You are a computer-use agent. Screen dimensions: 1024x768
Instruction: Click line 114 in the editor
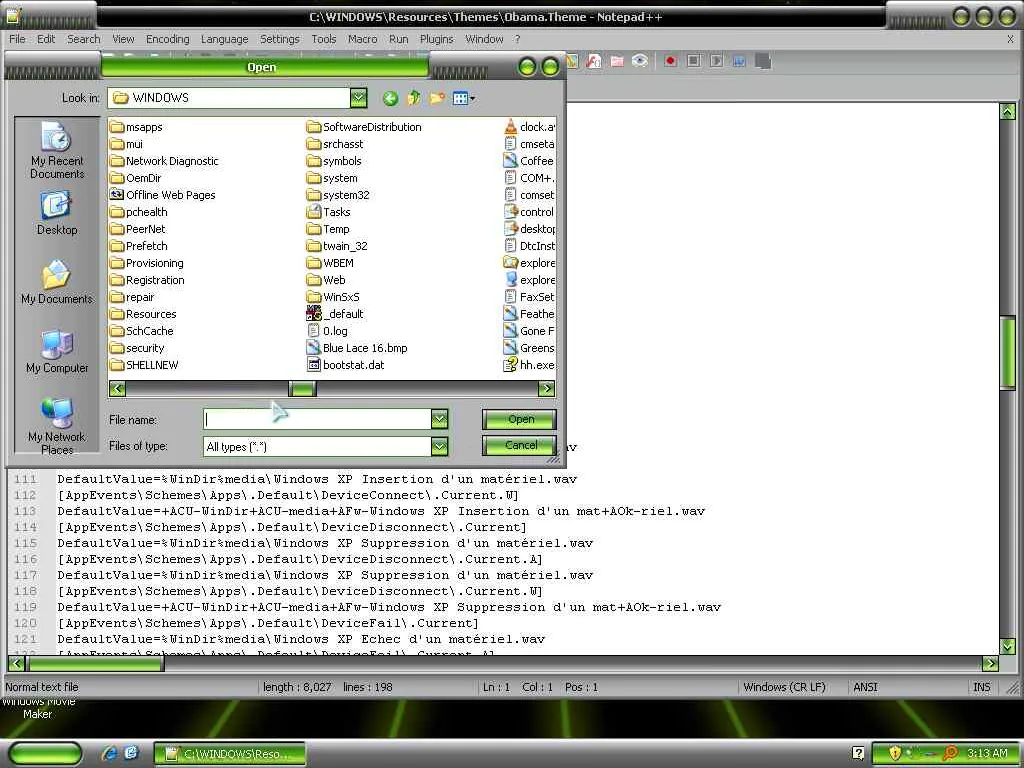(x=291, y=527)
